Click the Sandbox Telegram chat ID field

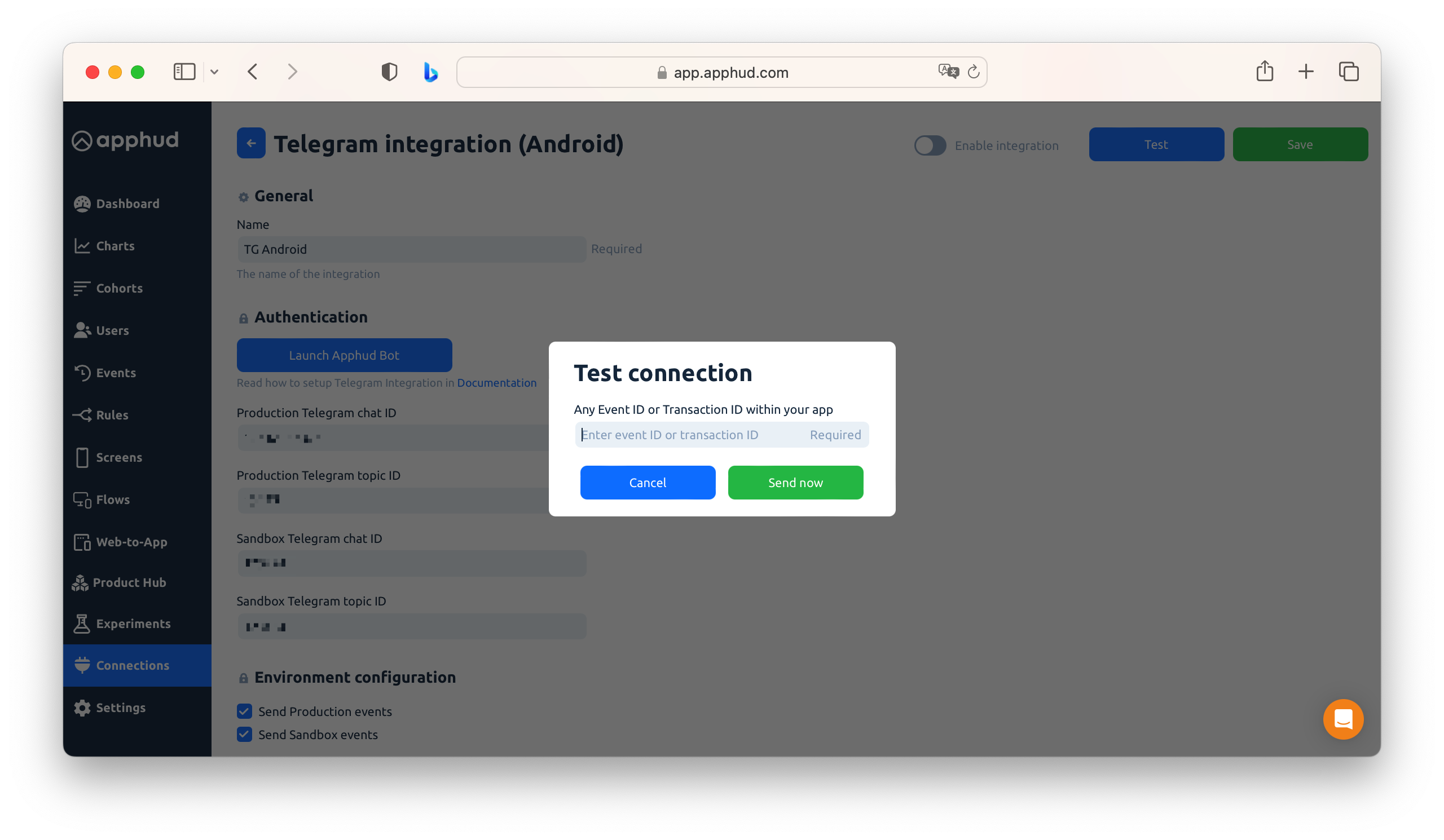pyautogui.click(x=411, y=563)
